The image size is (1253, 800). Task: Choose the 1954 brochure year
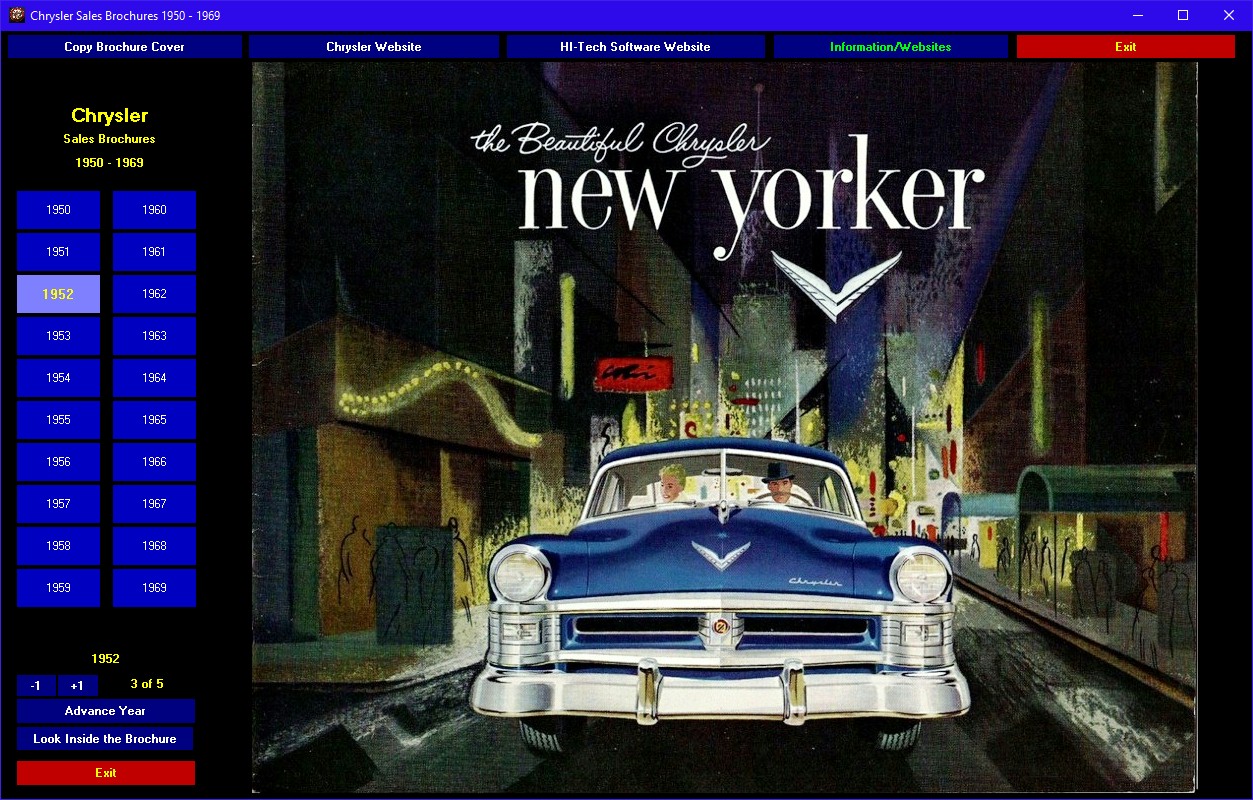58,378
